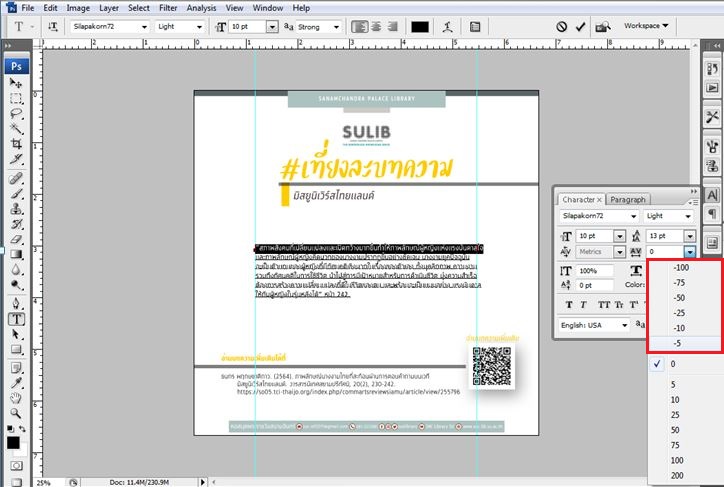The width and height of the screenshot is (724, 487).
Task: Open leading 13 pt dropdown in Character panel
Action: click(689, 236)
